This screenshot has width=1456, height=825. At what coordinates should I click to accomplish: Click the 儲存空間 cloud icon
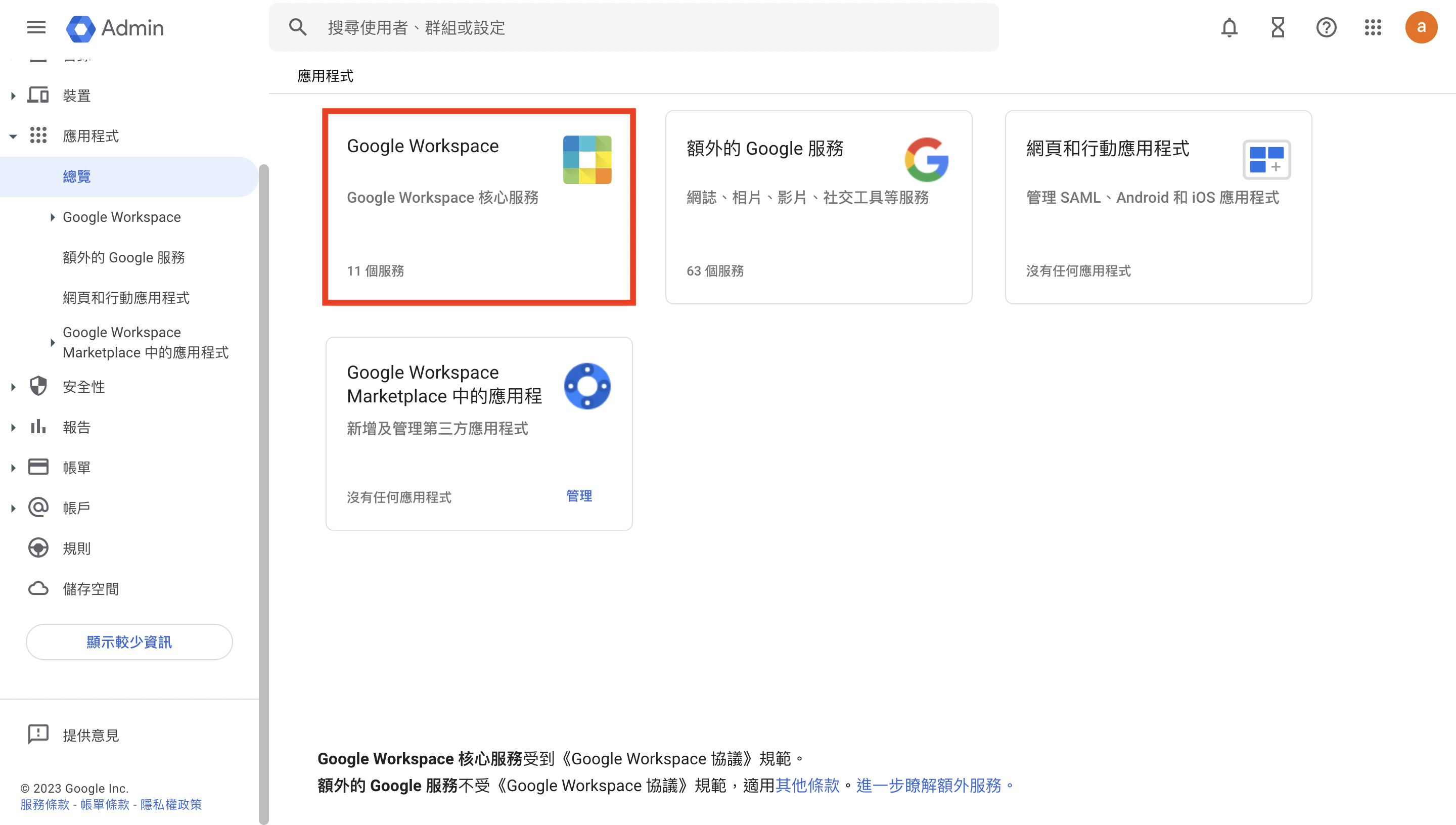(38, 589)
